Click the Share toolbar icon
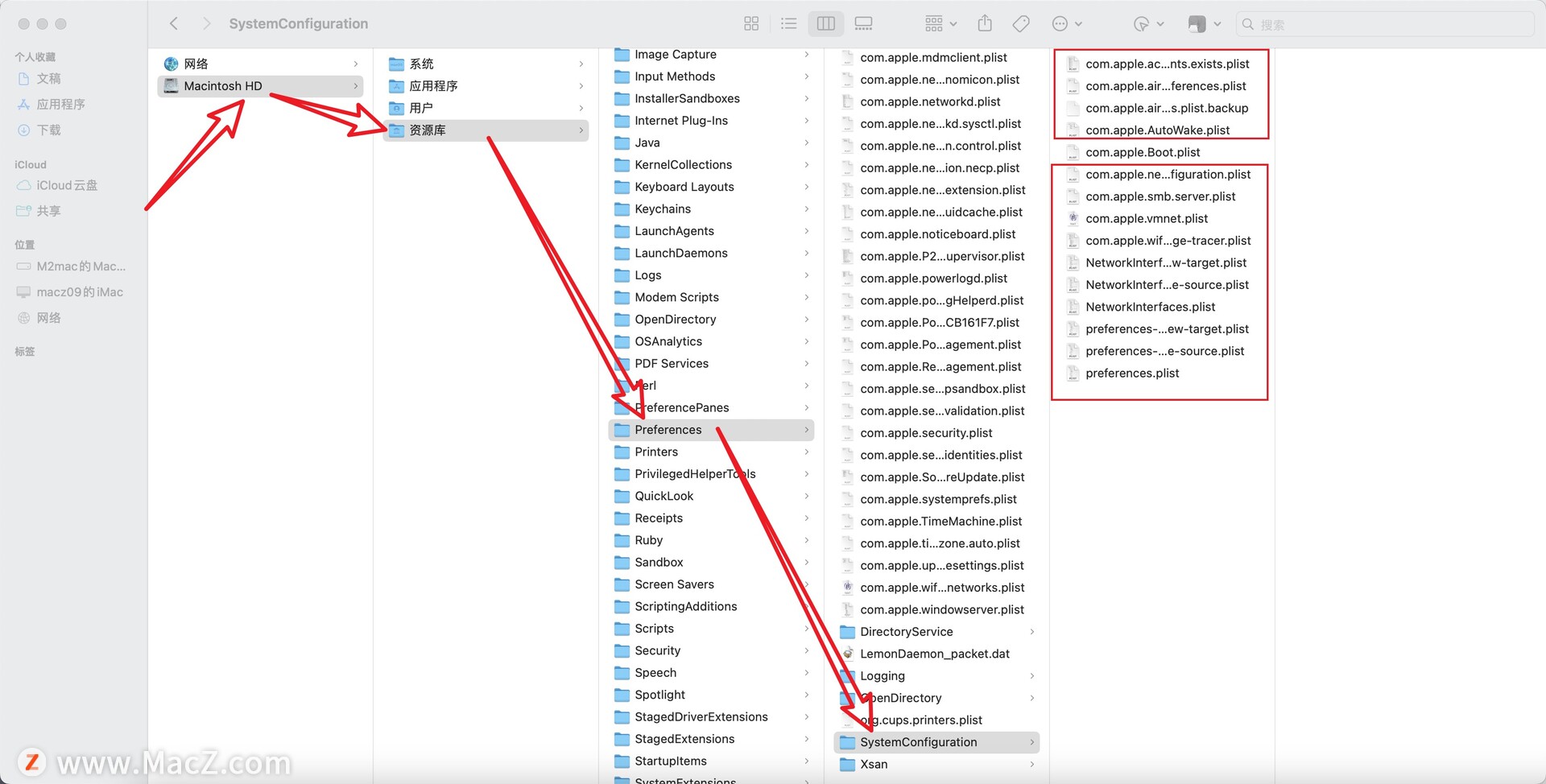 pos(985,24)
